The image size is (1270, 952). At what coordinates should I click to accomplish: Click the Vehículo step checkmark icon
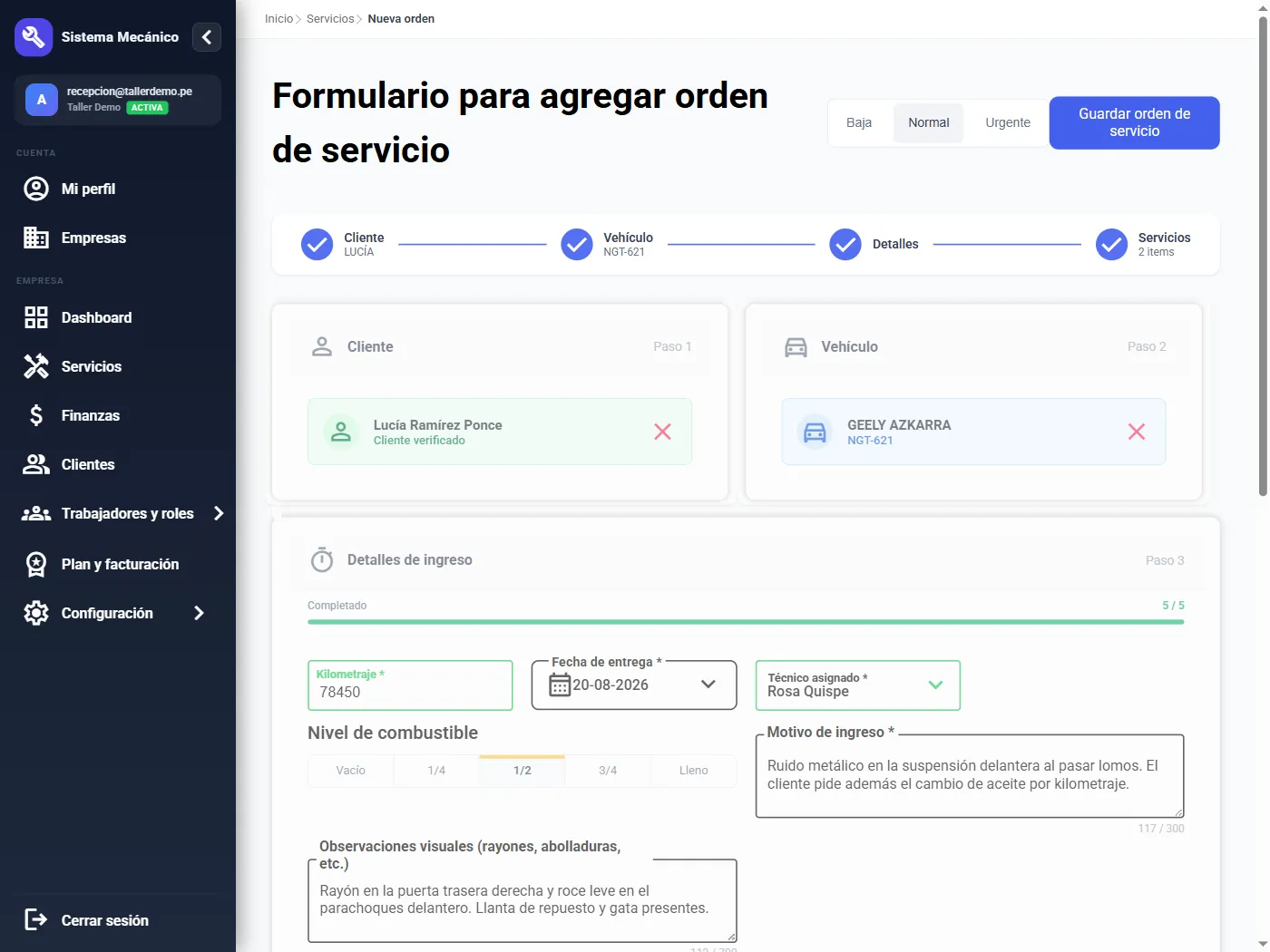click(x=577, y=244)
